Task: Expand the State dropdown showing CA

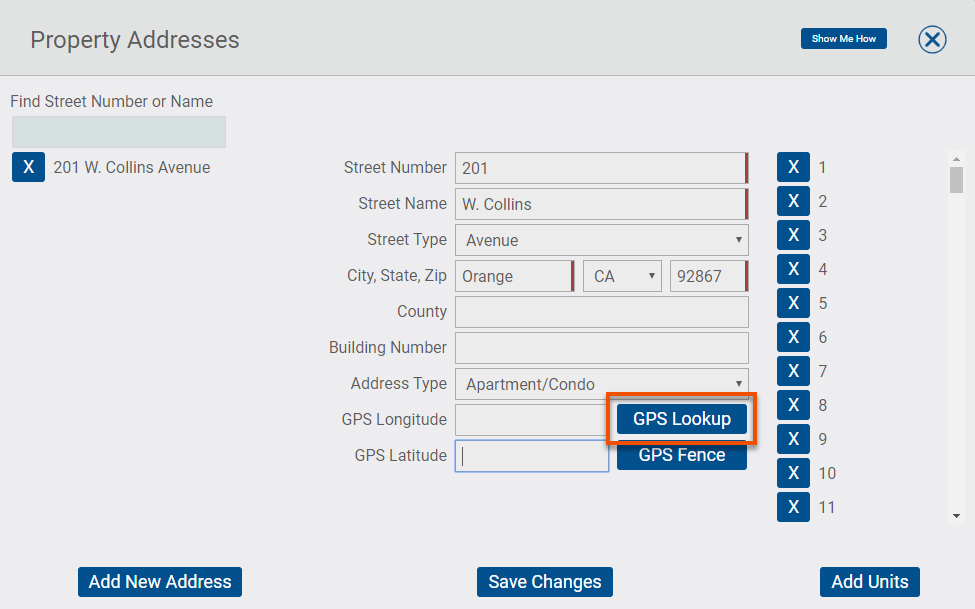Action: (x=622, y=276)
